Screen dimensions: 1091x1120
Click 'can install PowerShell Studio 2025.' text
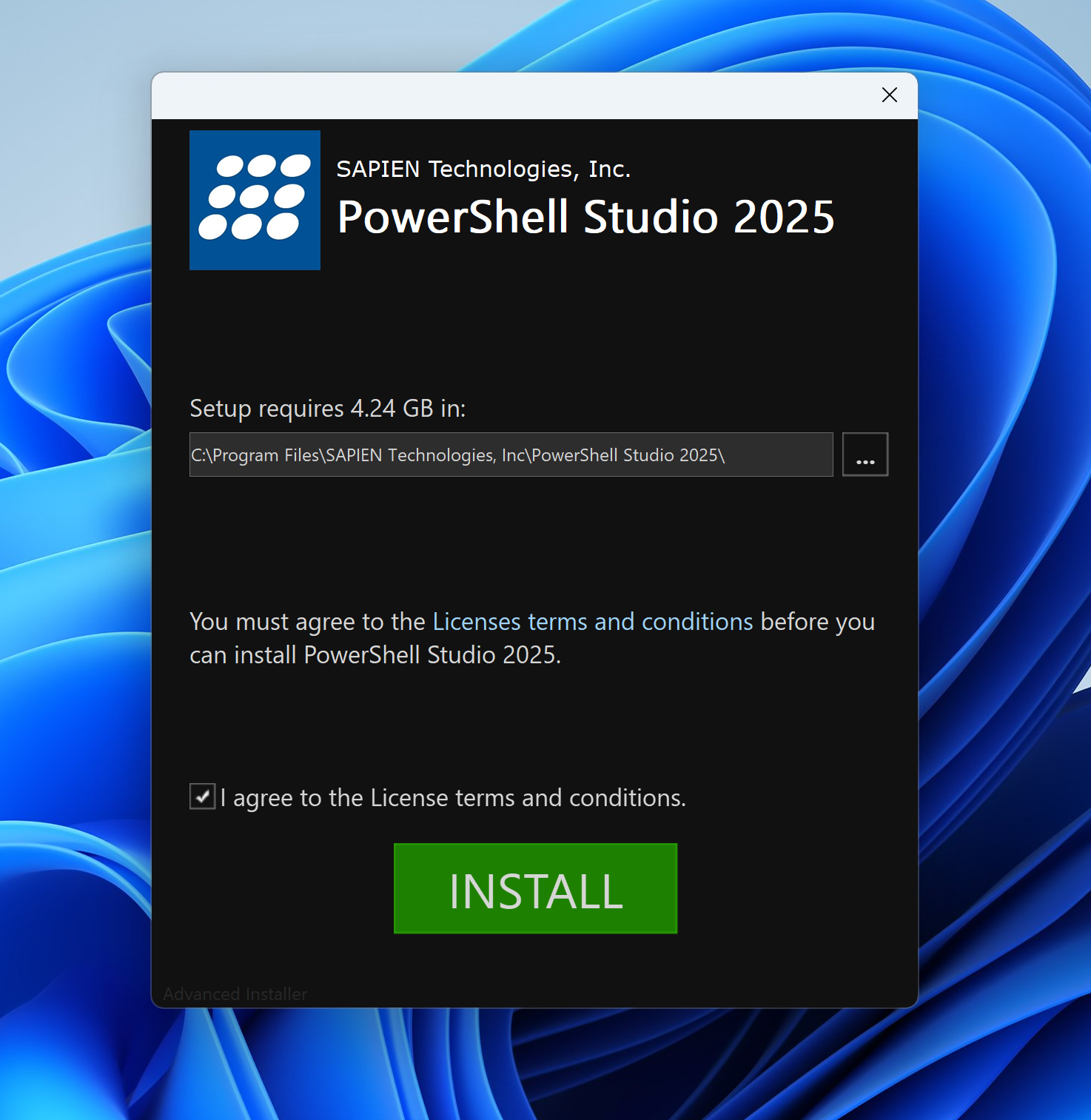pos(375,655)
